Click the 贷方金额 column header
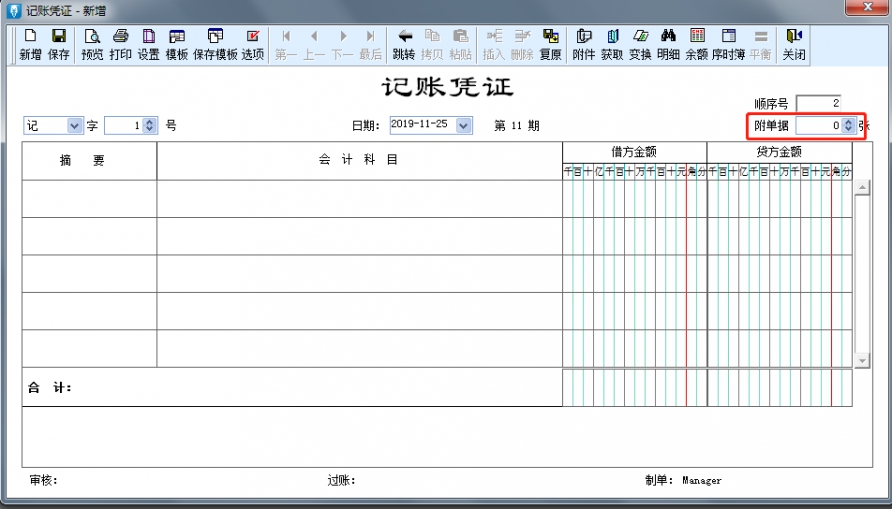 (779, 152)
